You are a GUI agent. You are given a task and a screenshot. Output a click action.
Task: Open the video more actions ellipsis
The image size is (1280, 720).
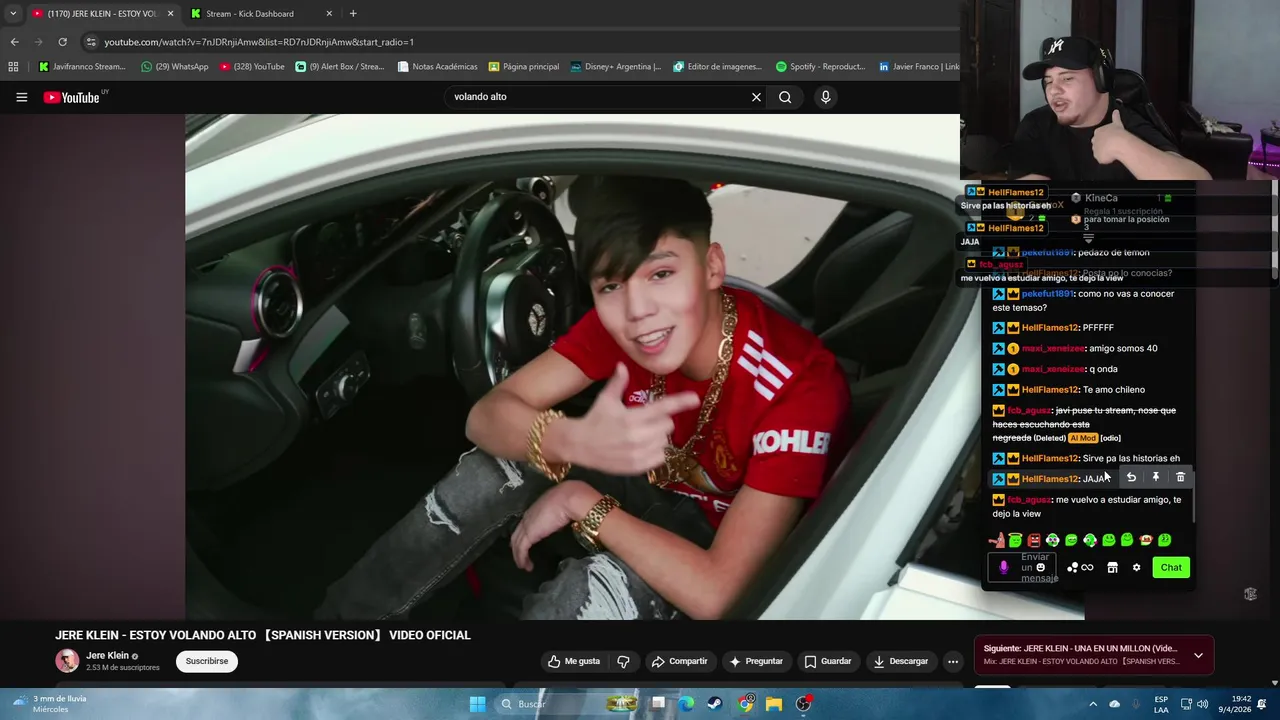point(953,661)
